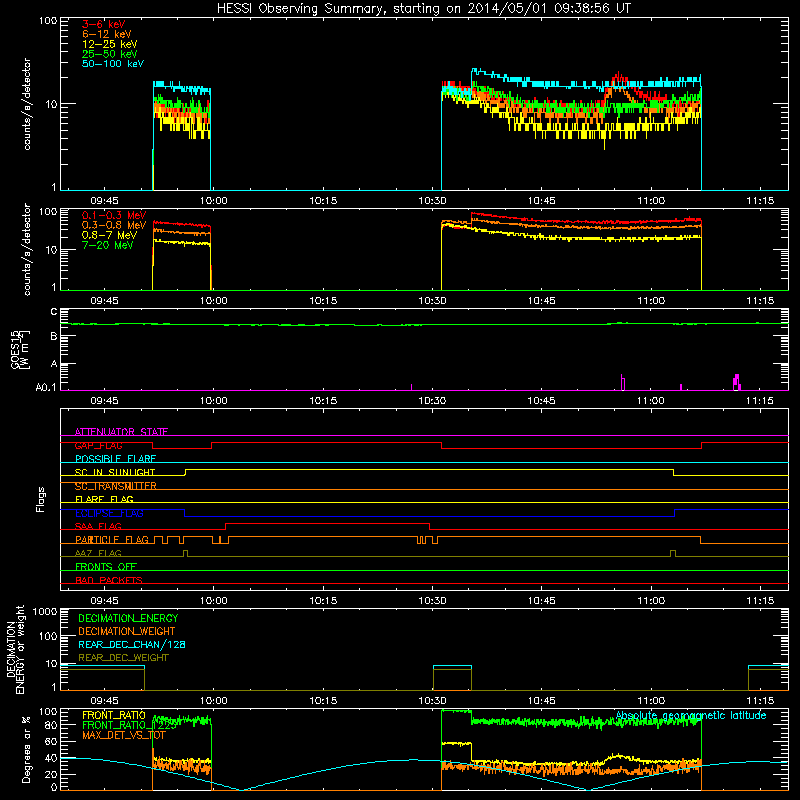
Task: Select the SC_IN_SUNLIGHT flag label
Action: pyautogui.click(x=115, y=472)
